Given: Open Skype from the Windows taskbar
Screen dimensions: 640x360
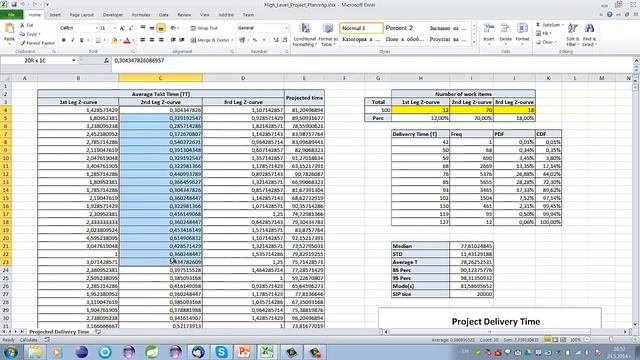Looking at the screenshot, I should tap(221, 351).
